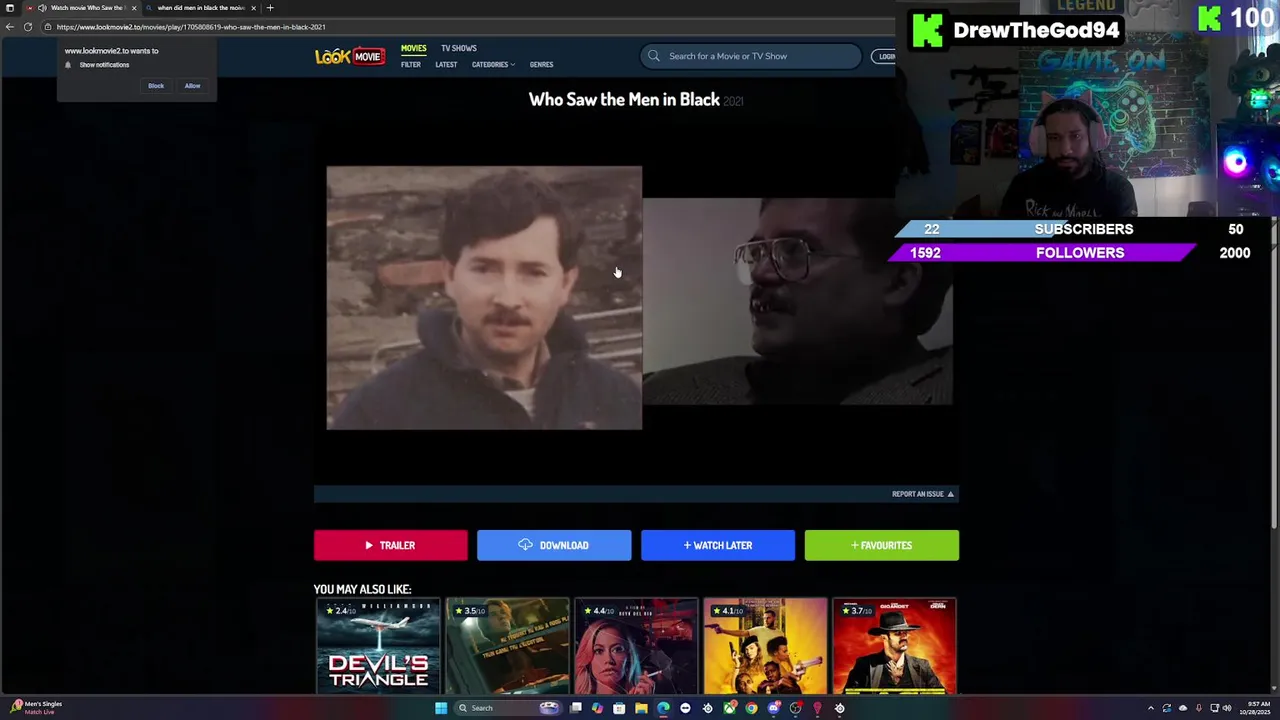Add movie to Watch Later
Image resolution: width=1280 pixels, height=720 pixels.
click(x=718, y=545)
